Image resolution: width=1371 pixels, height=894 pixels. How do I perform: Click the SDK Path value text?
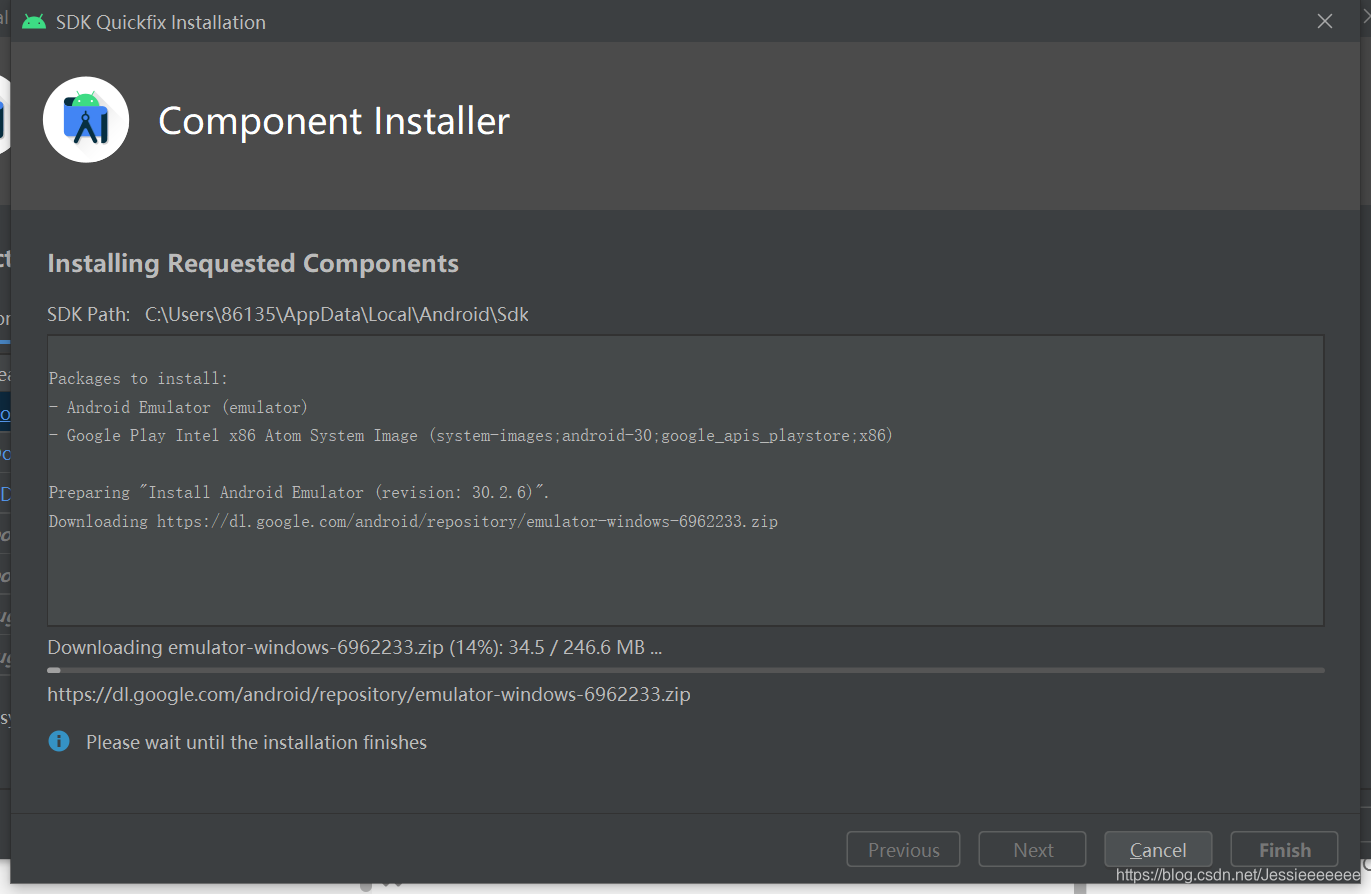[x=337, y=314]
